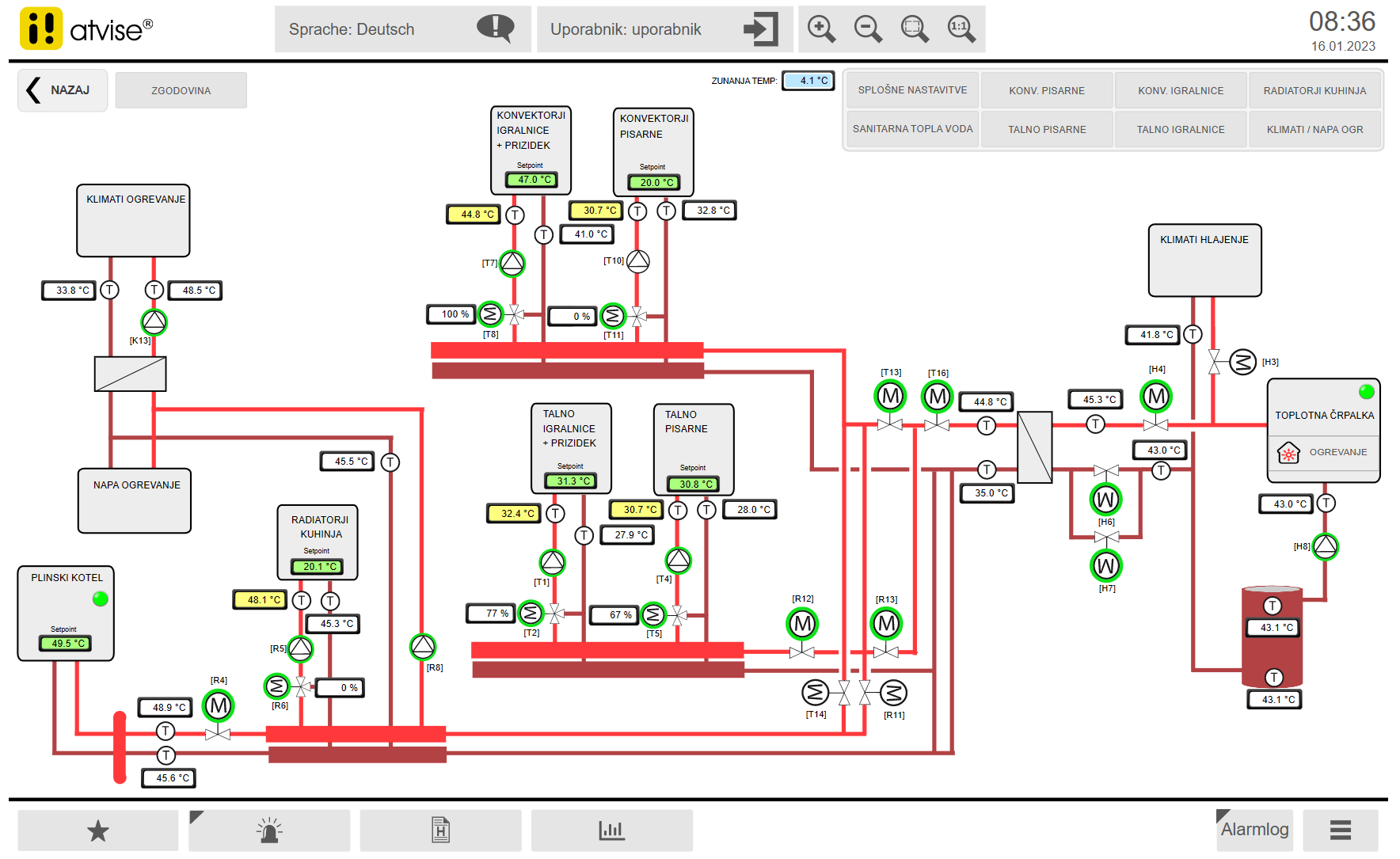This screenshot has height=859, width=1400.
Task: Click the NAZAJ back button
Action: tap(62, 90)
